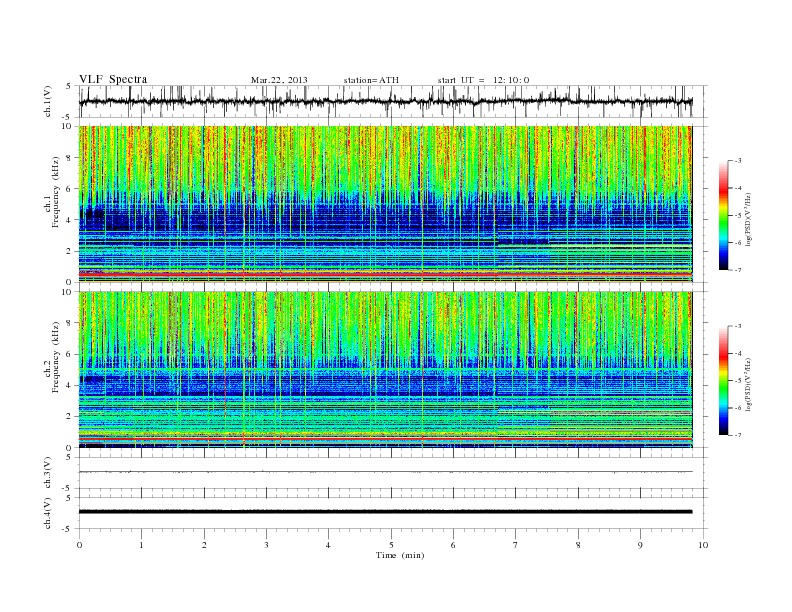Viewport: 792px width, 612px height.
Task: Click the "-3" label on ch.1 colorbar
Action: [x=738, y=161]
